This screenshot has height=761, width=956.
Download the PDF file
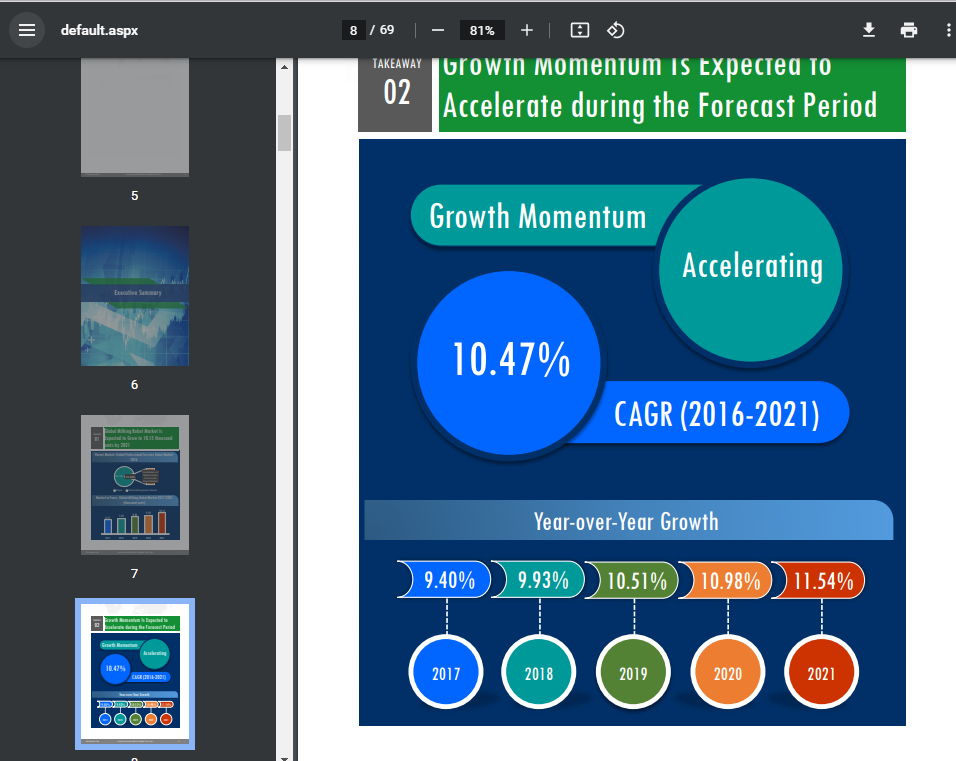click(x=869, y=30)
